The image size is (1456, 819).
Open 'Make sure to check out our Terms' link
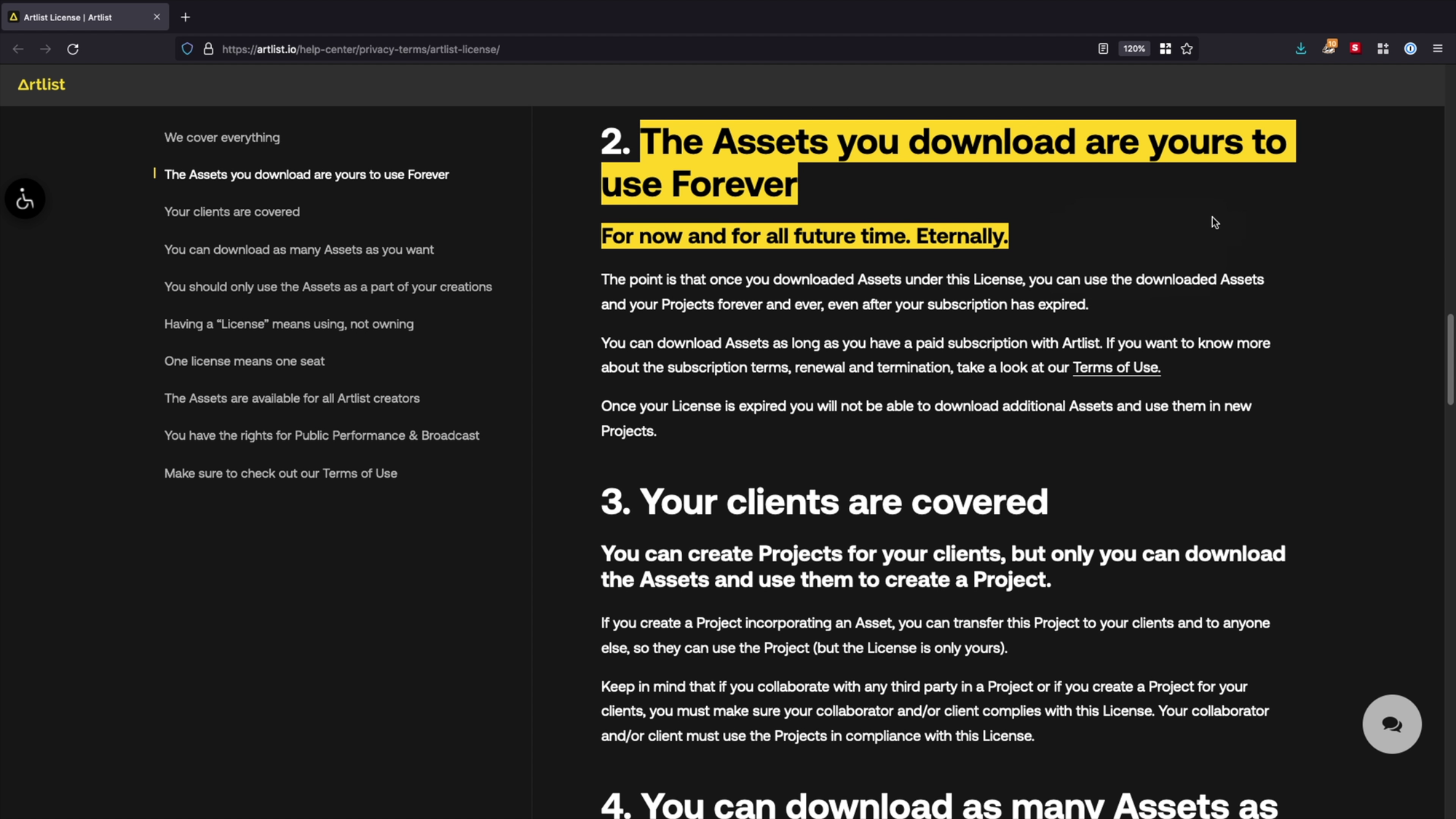(281, 473)
